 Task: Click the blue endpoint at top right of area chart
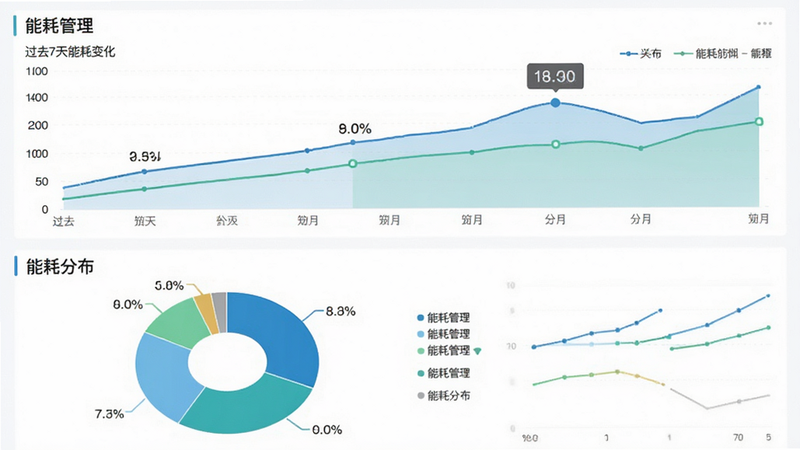[x=758, y=87]
